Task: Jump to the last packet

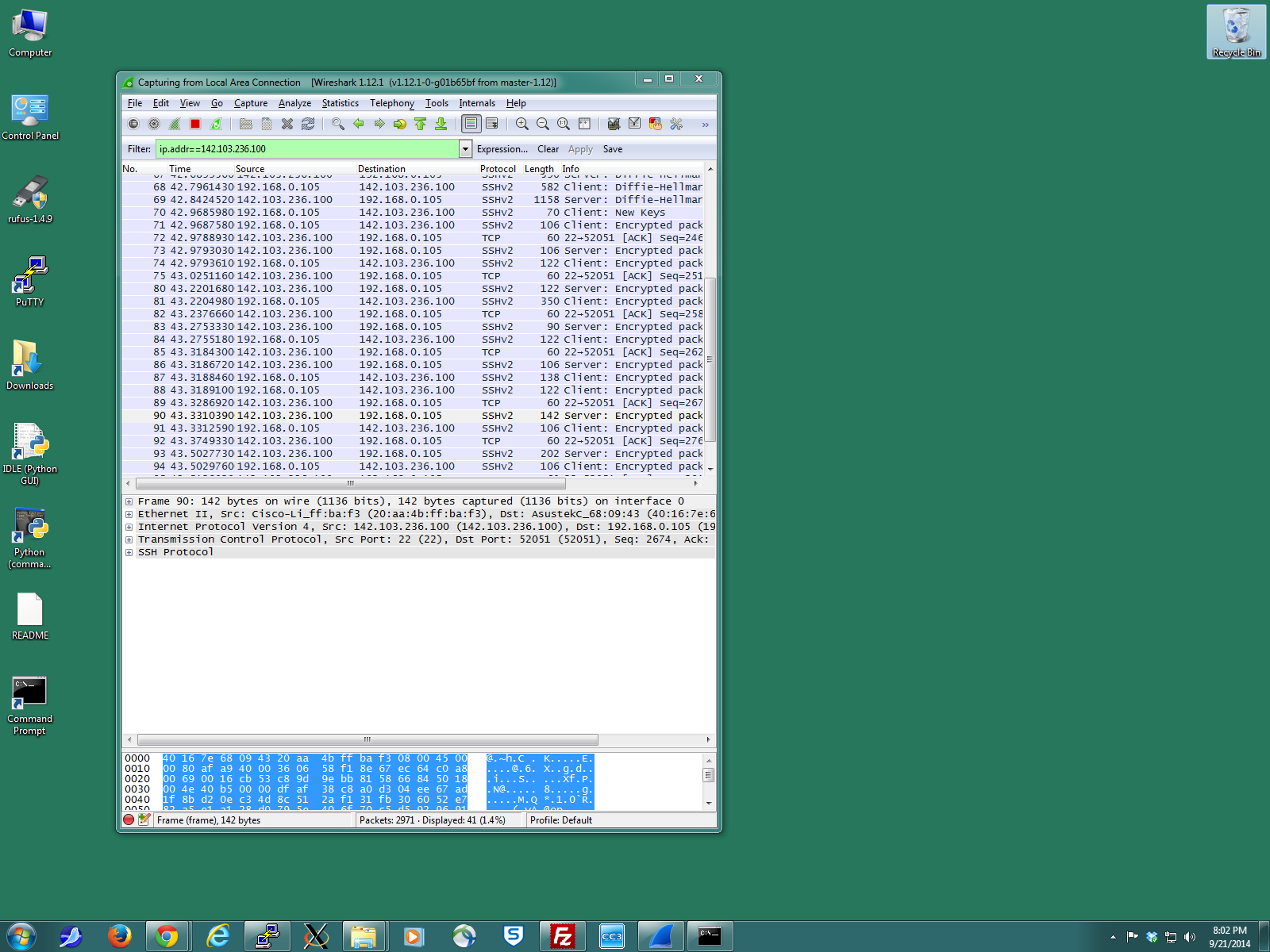Action: click(x=441, y=124)
